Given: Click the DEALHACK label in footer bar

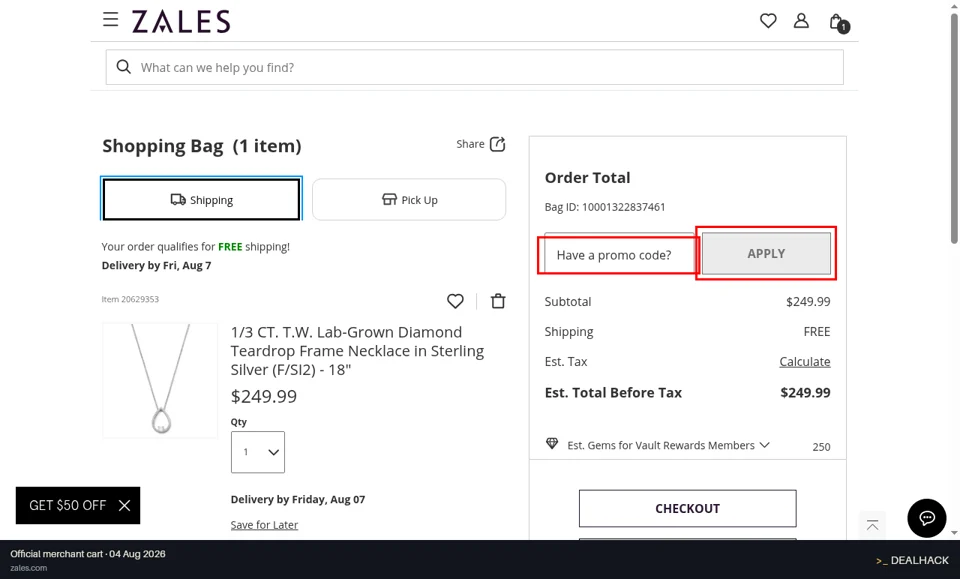Looking at the screenshot, I should pyautogui.click(x=912, y=560).
